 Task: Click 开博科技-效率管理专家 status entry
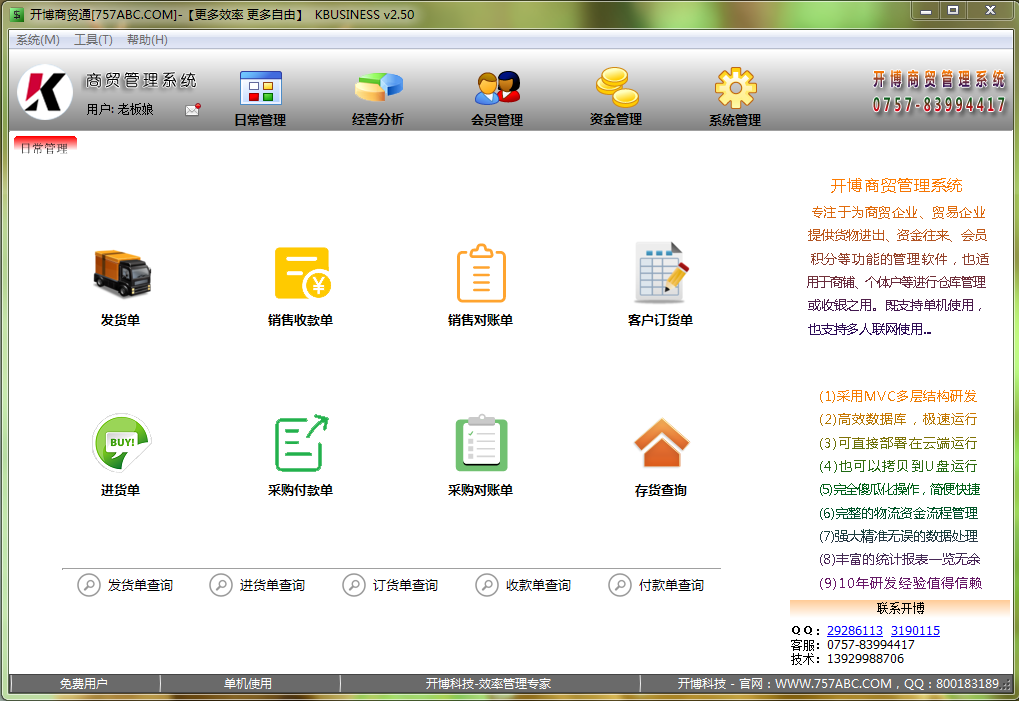tap(489, 683)
